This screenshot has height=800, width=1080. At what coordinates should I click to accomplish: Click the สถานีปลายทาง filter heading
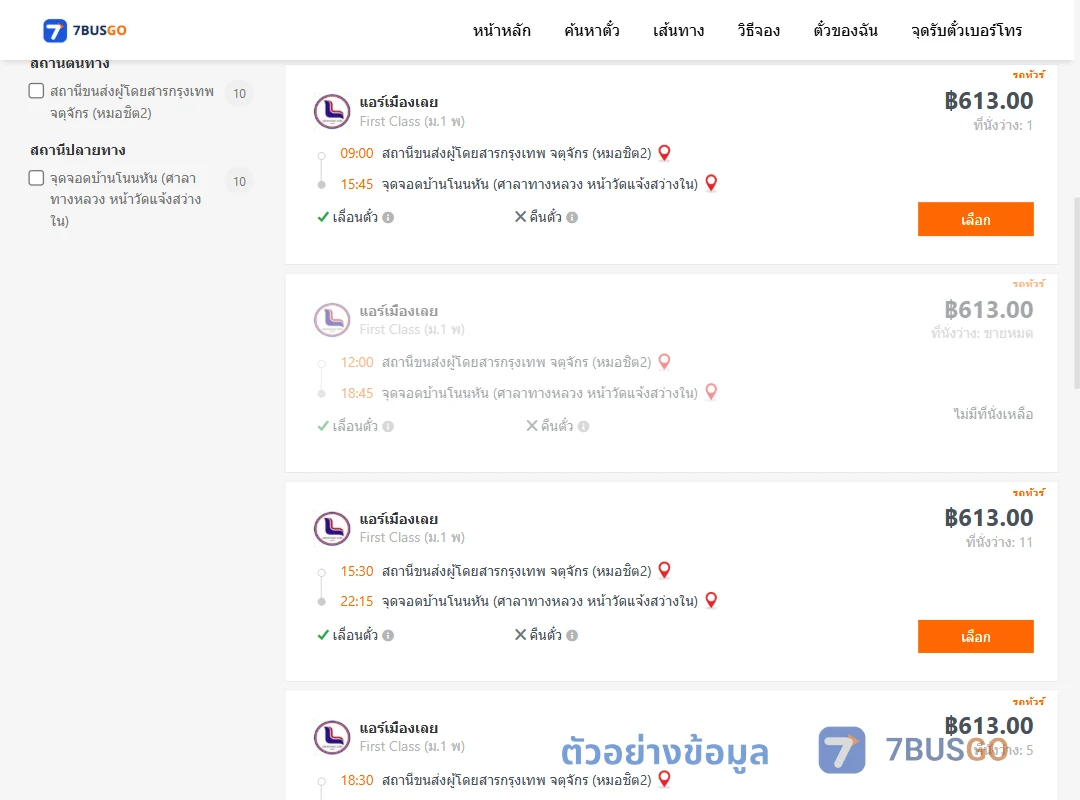[78, 150]
